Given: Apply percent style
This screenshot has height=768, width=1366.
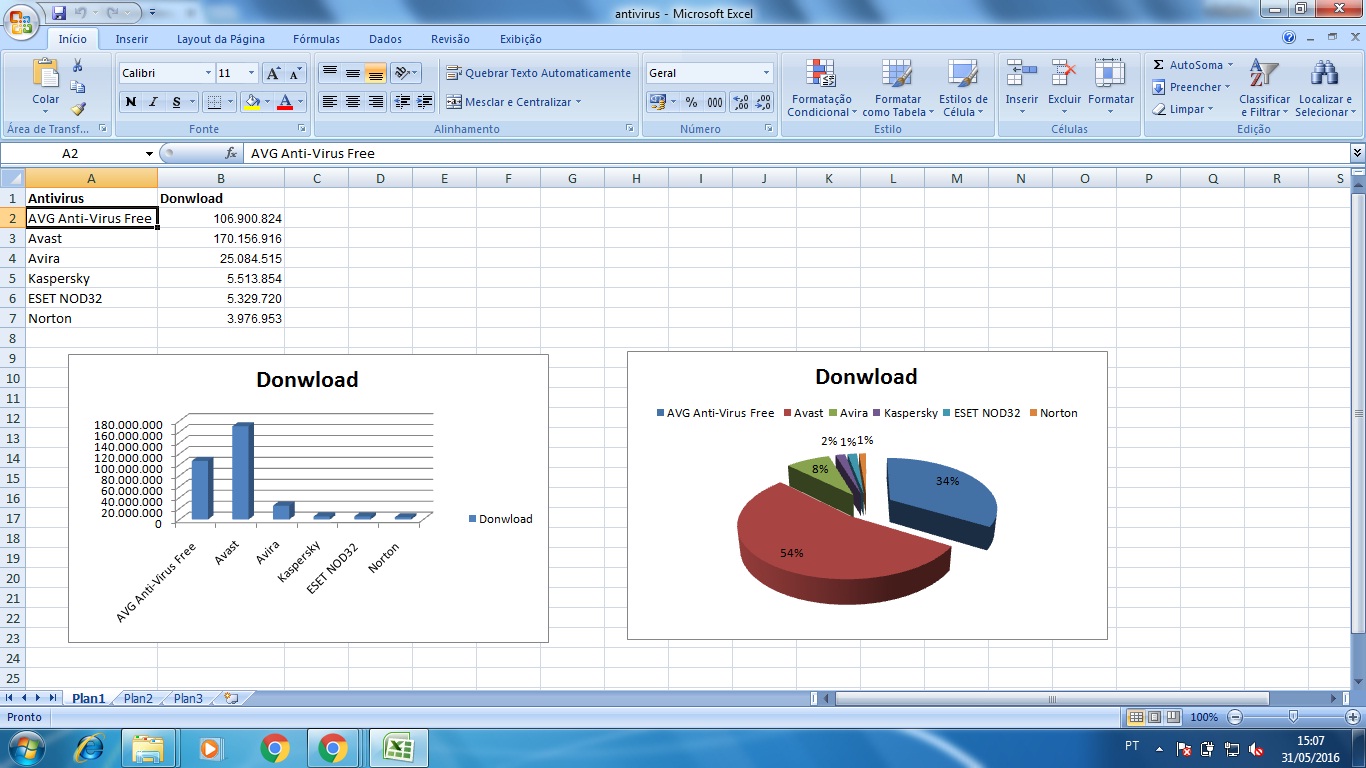Looking at the screenshot, I should point(691,102).
